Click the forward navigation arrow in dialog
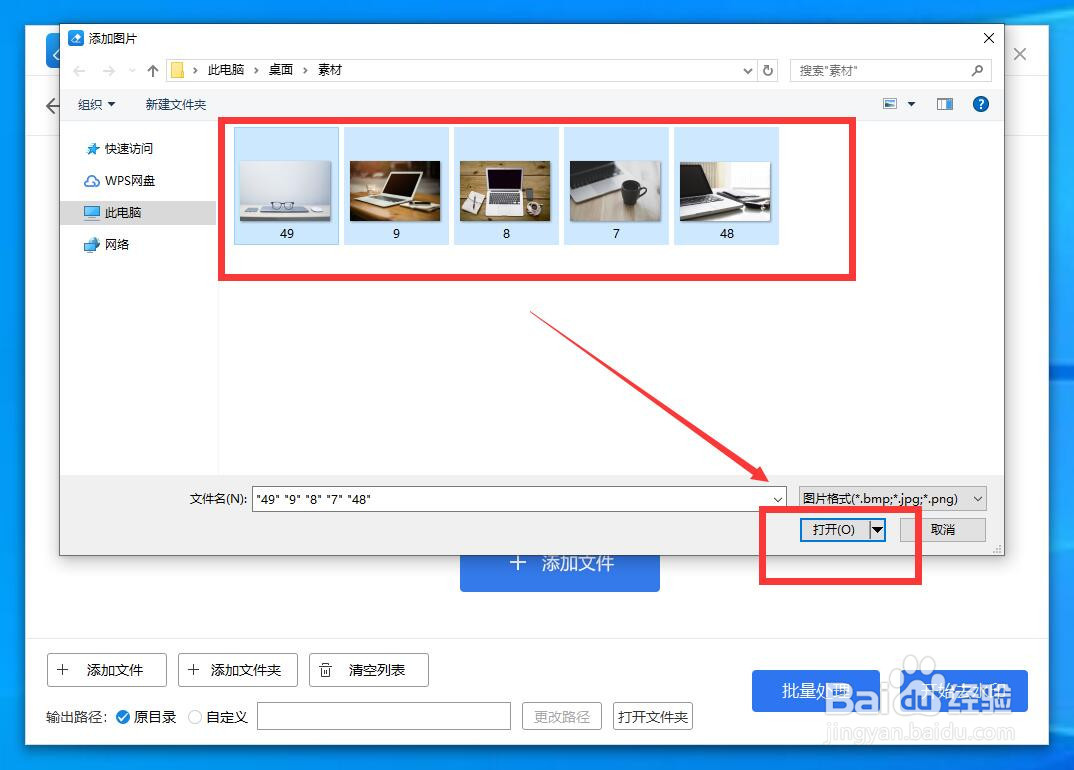This screenshot has width=1074, height=770. point(108,71)
